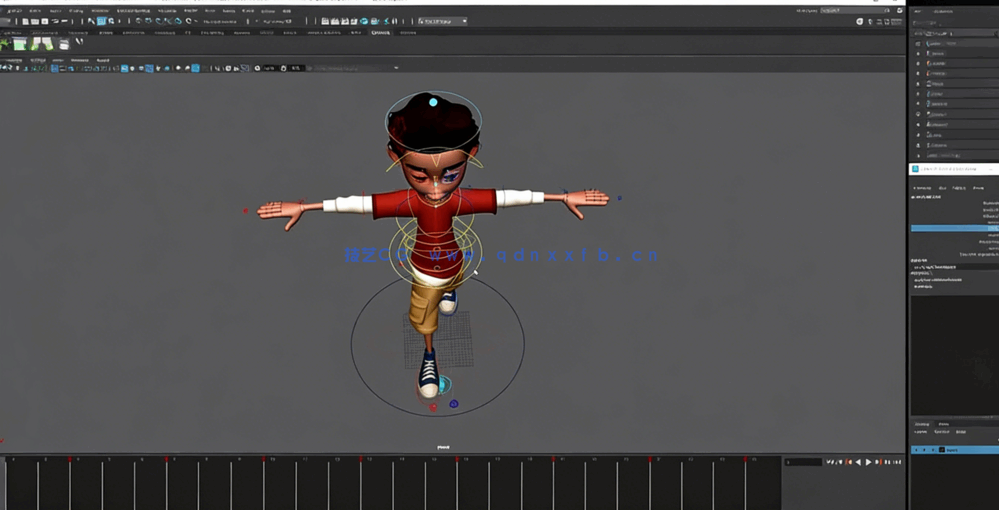Select the blue-highlighted row in the right panel
The height and width of the screenshot is (510, 999).
point(954,229)
